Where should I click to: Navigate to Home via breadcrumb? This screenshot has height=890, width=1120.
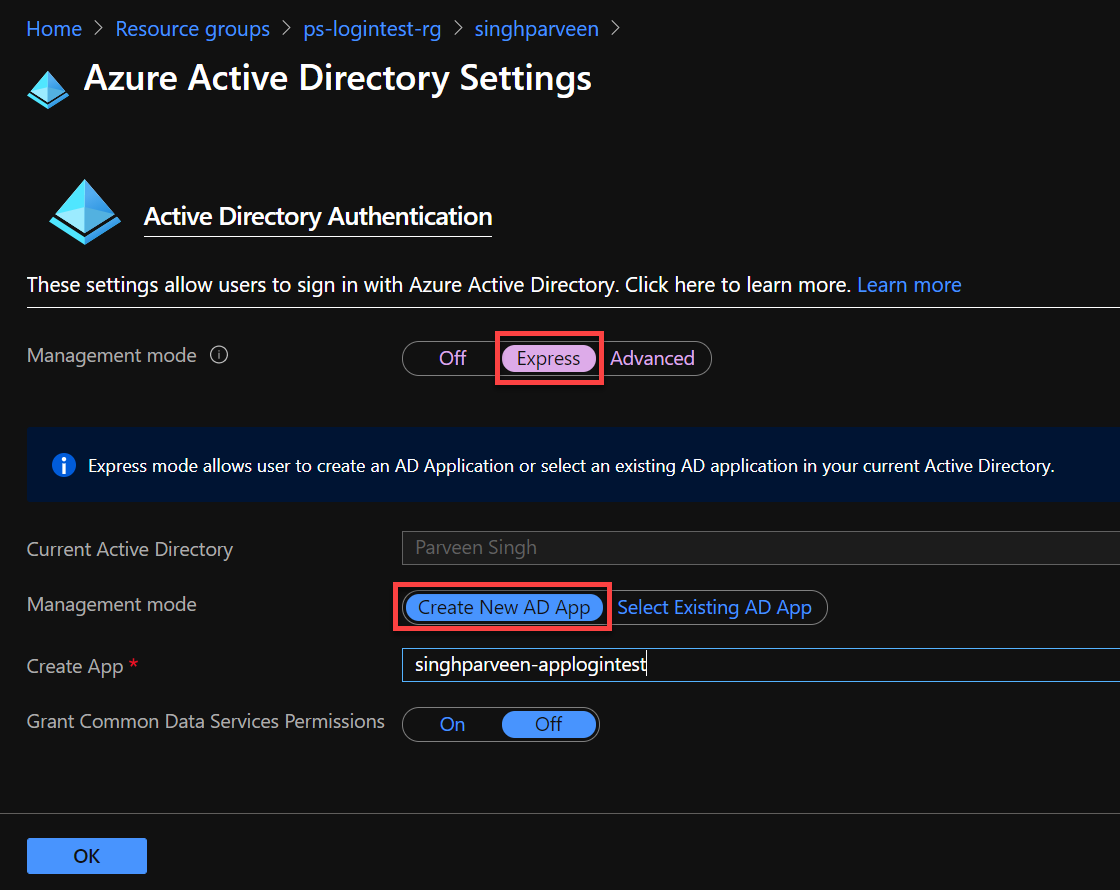click(x=54, y=29)
